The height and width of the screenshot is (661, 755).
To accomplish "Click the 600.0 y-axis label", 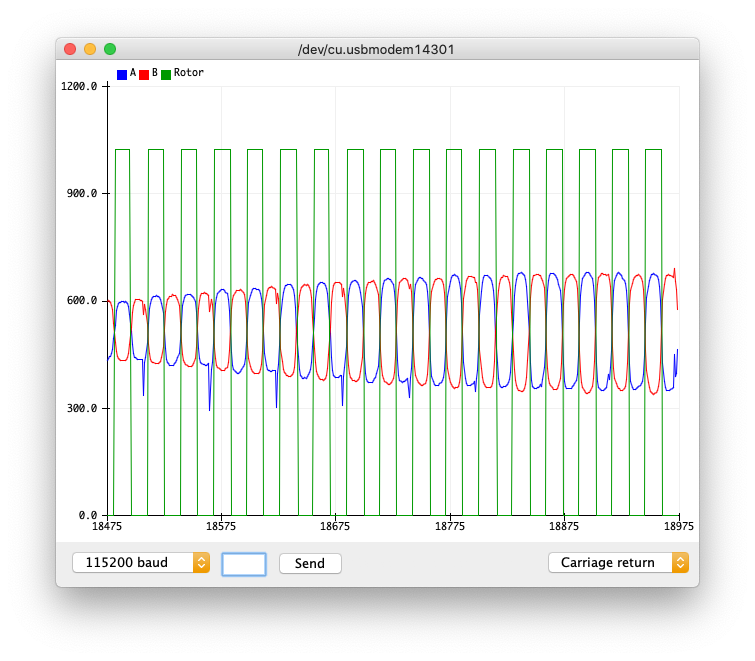I will point(82,300).
